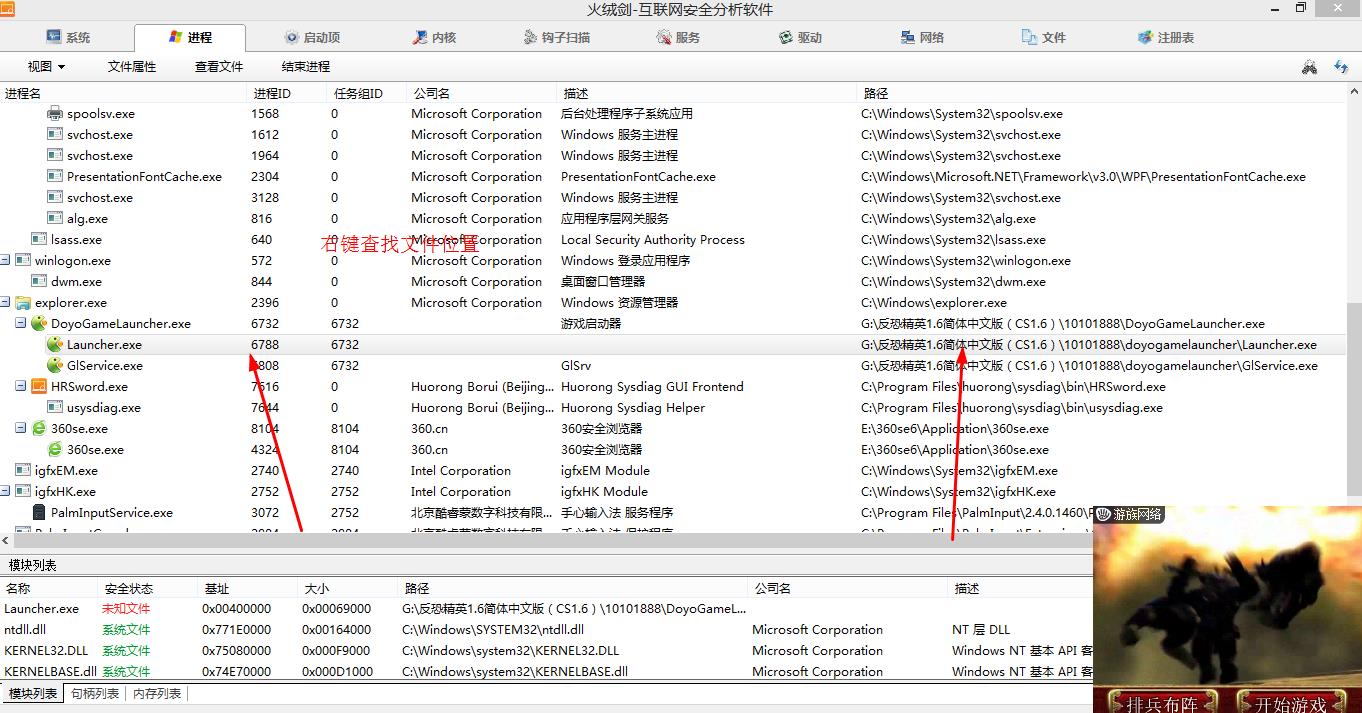Open the 内存列表 bottom tab
The height and width of the screenshot is (713, 1362).
coord(157,694)
